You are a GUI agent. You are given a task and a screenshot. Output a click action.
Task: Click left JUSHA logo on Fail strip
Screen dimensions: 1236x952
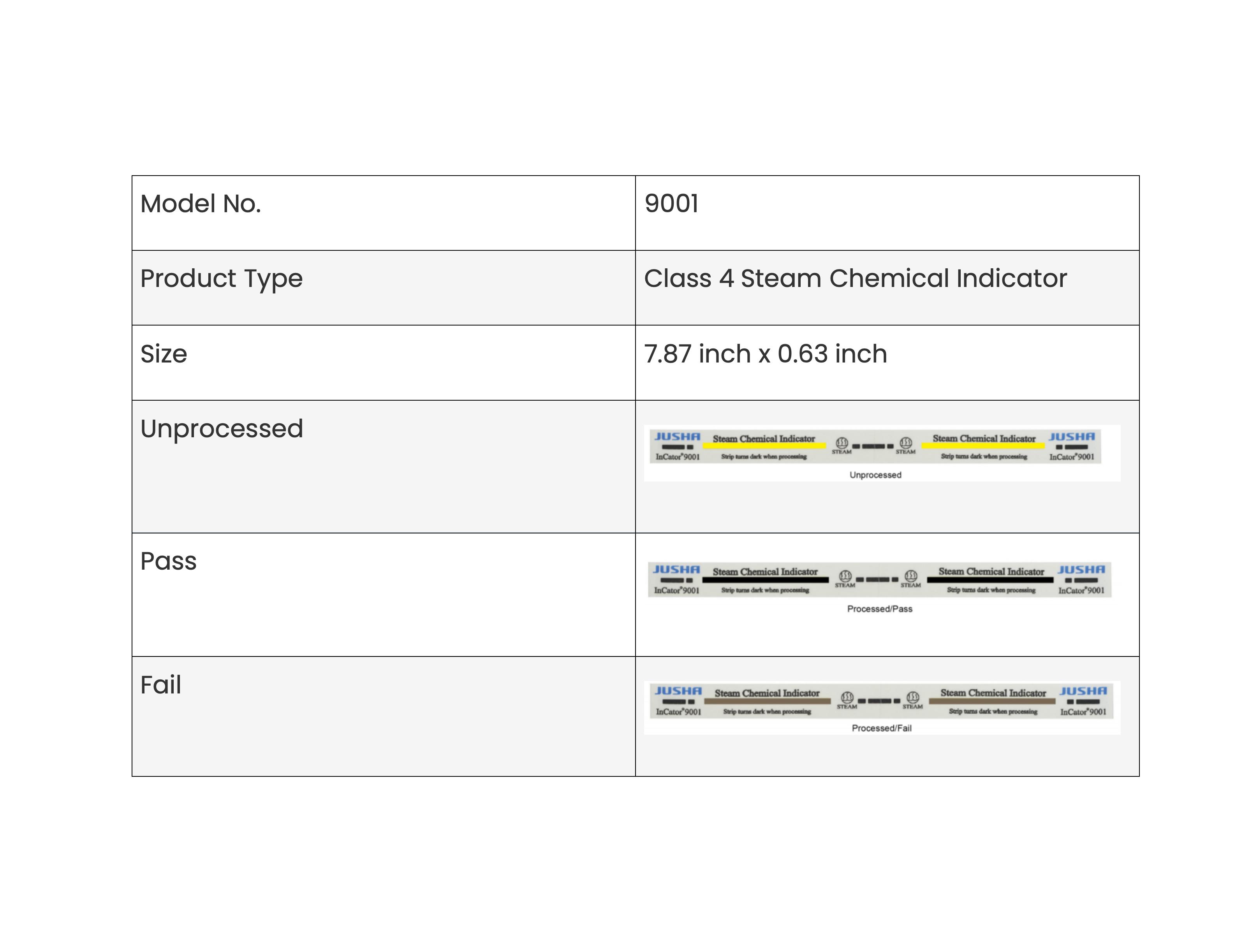pos(678,691)
